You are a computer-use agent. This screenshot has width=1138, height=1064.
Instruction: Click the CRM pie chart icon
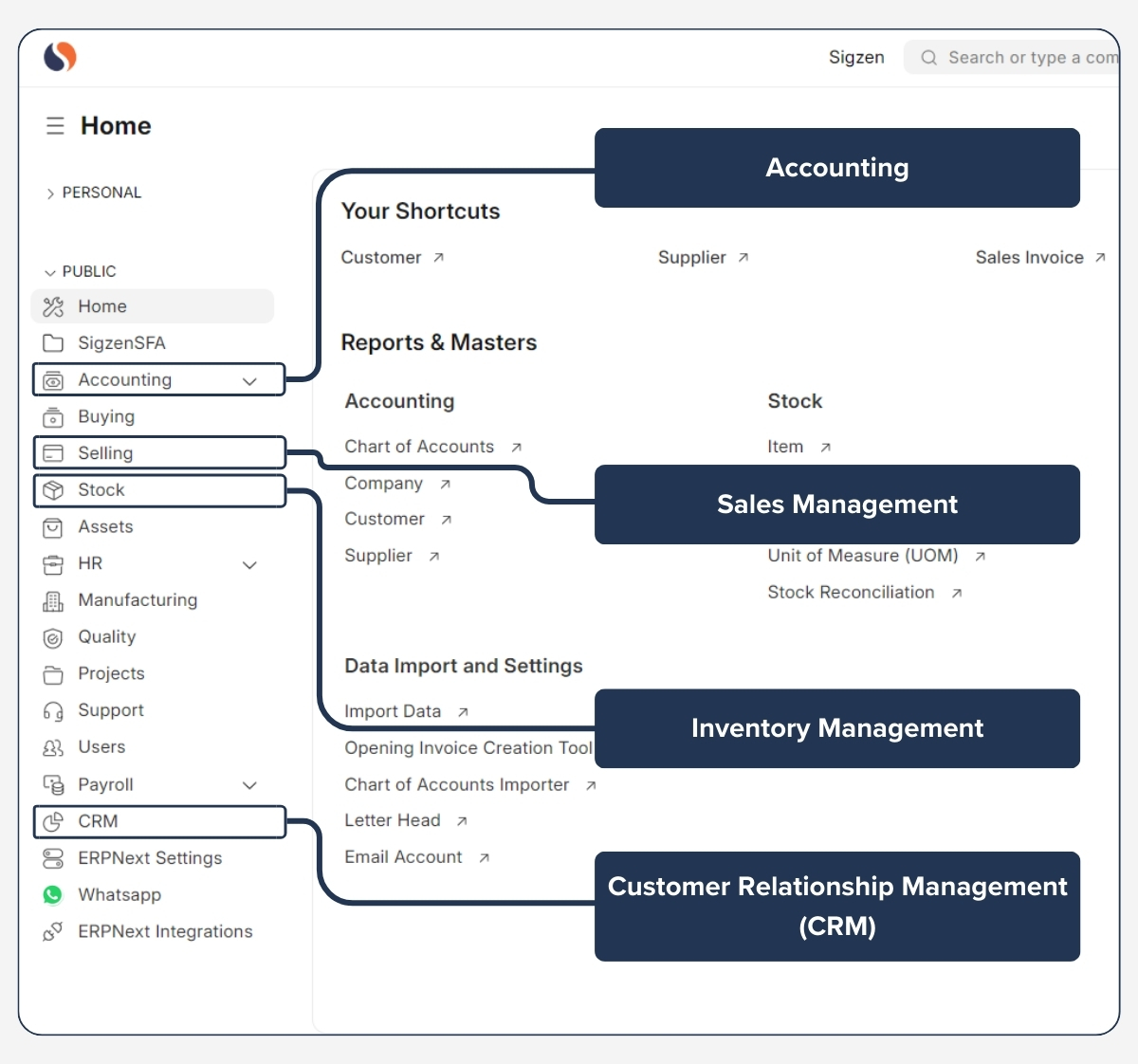(53, 821)
